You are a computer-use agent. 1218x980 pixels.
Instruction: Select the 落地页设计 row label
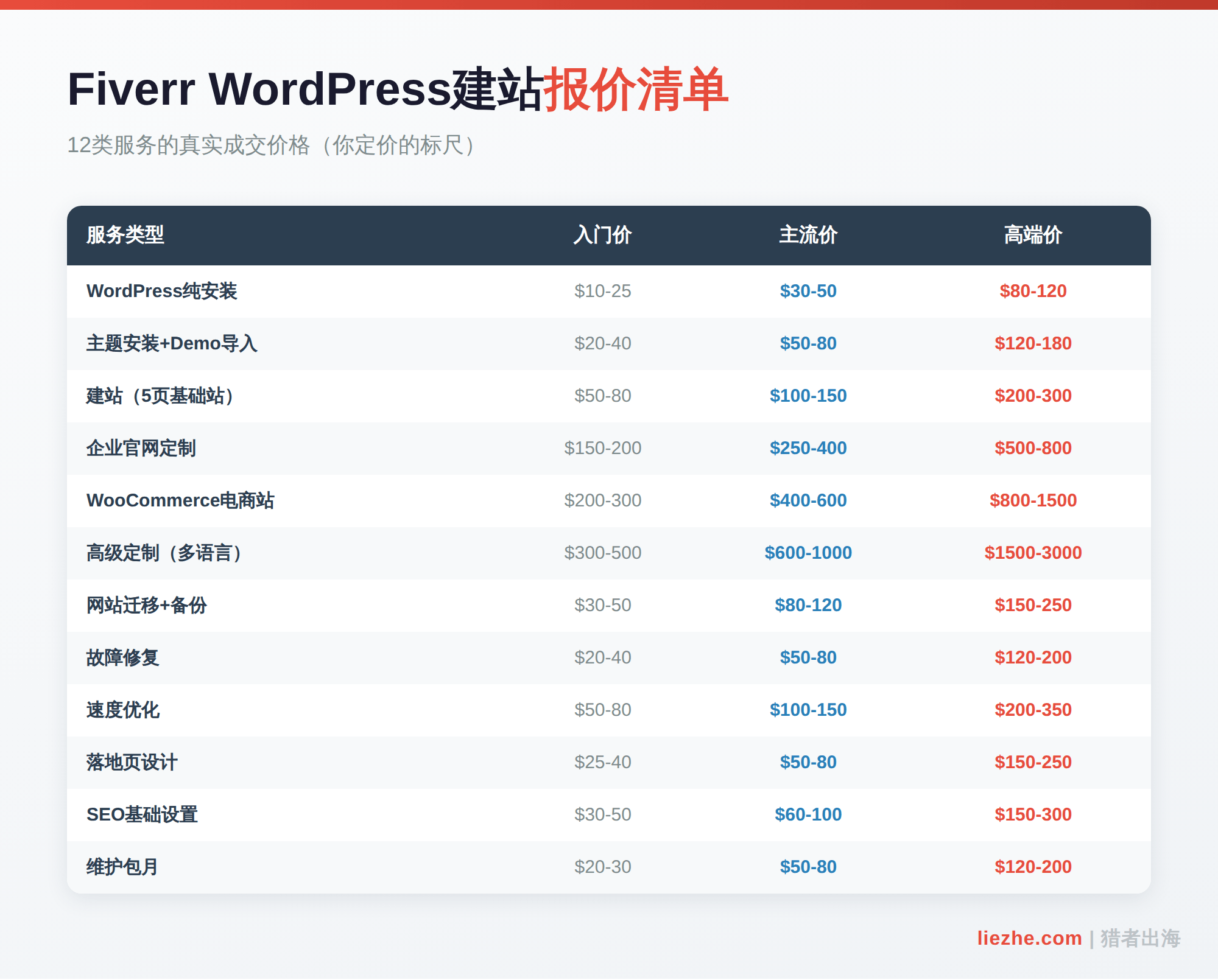[x=132, y=762]
